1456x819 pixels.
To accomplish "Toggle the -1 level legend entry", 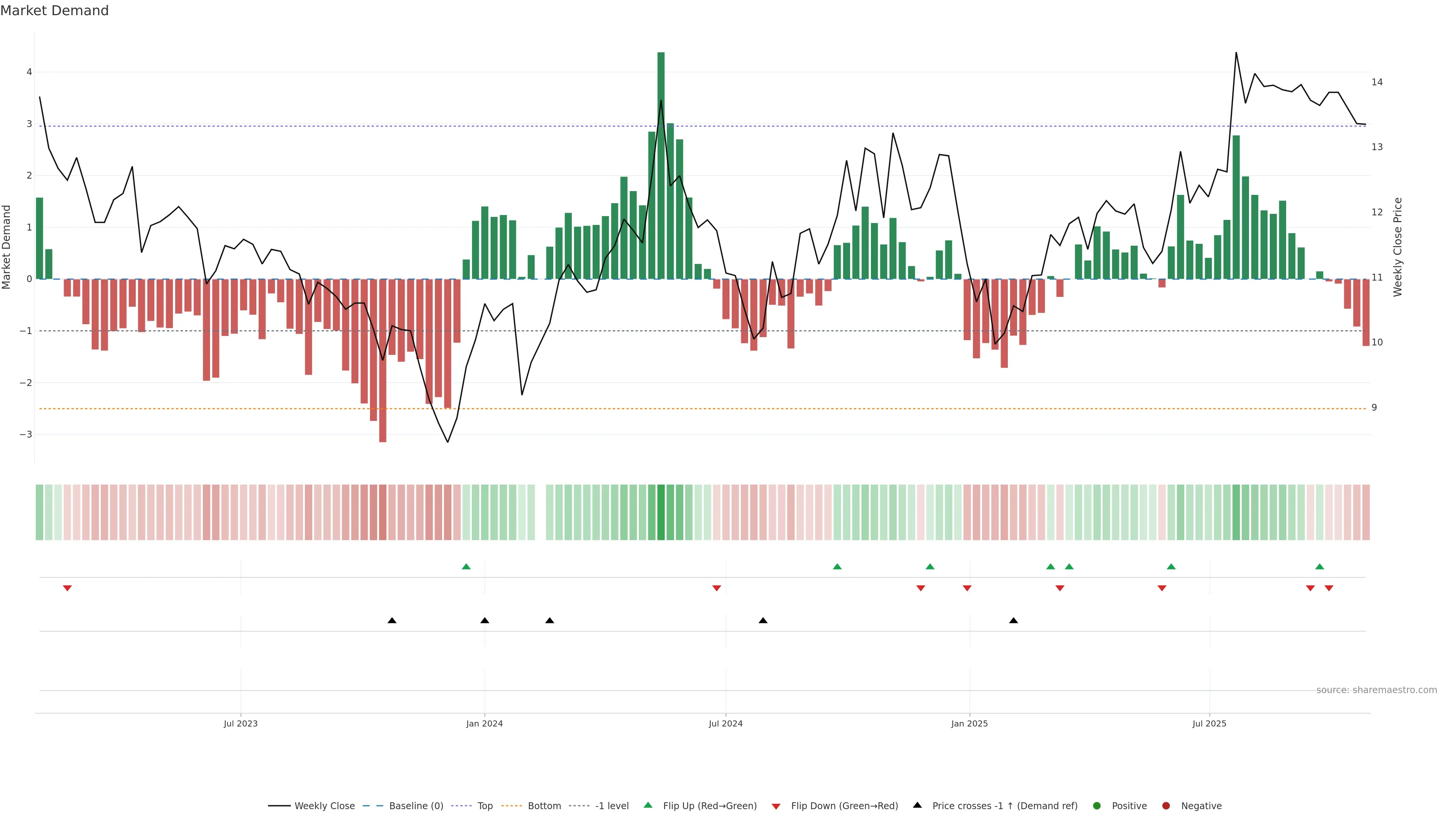I will point(612,805).
